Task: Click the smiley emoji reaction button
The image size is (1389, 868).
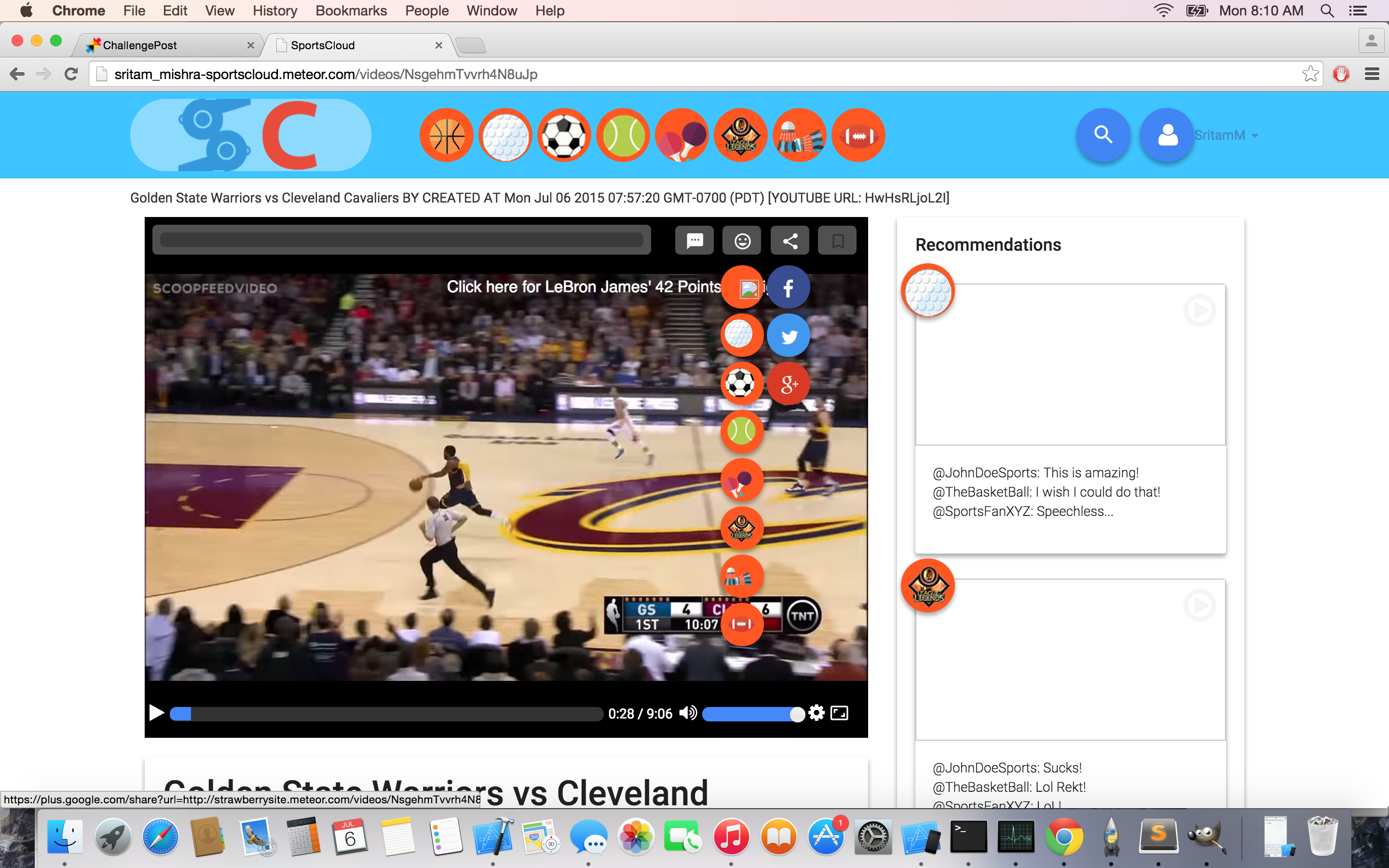Action: coord(742,241)
